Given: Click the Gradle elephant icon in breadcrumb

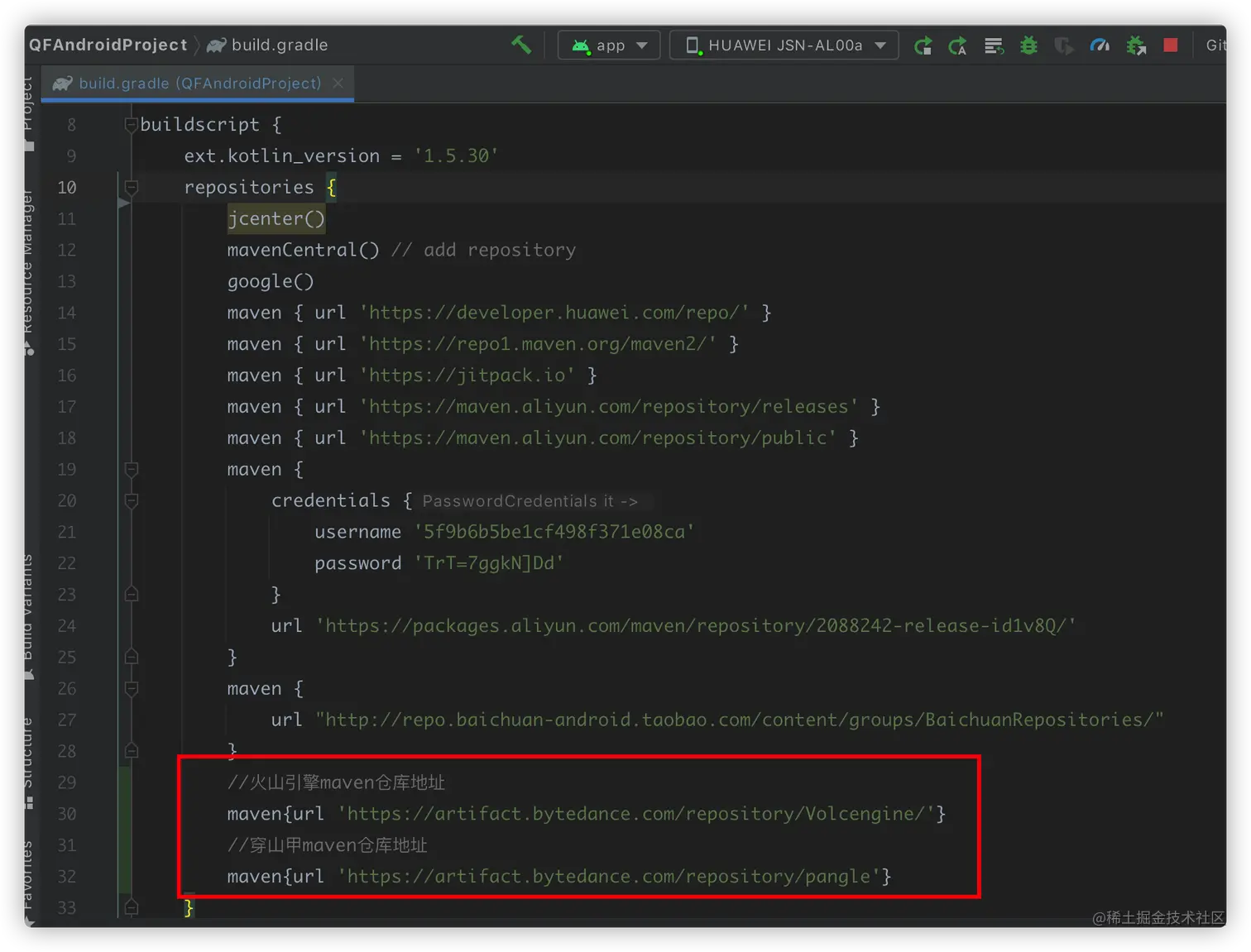Looking at the screenshot, I should coord(216,45).
